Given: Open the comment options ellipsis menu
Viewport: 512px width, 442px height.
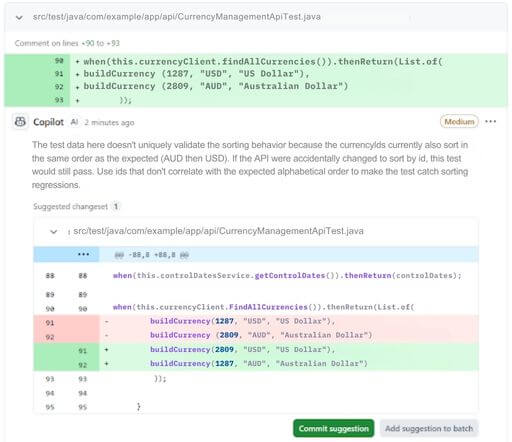Looking at the screenshot, I should click(491, 121).
